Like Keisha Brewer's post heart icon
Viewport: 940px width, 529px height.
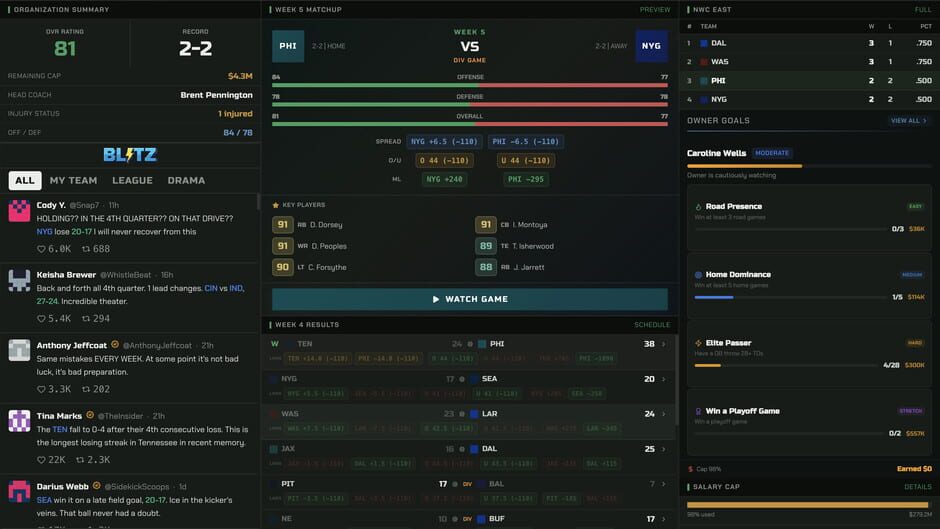(x=41, y=318)
